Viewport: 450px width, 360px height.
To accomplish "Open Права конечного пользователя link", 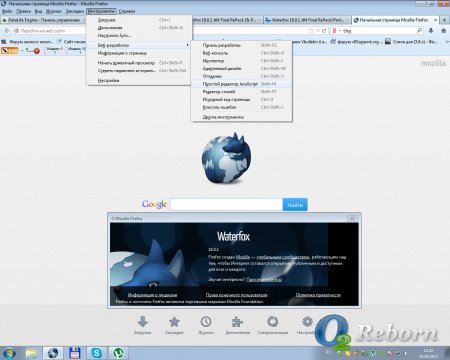I will pyautogui.click(x=236, y=295).
